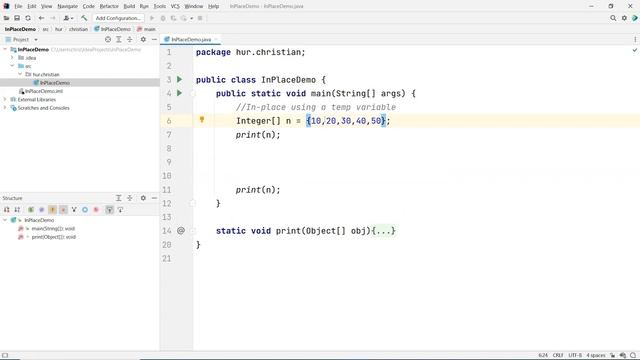Toggle the green Show Fields filter in Structure

coord(31,209)
